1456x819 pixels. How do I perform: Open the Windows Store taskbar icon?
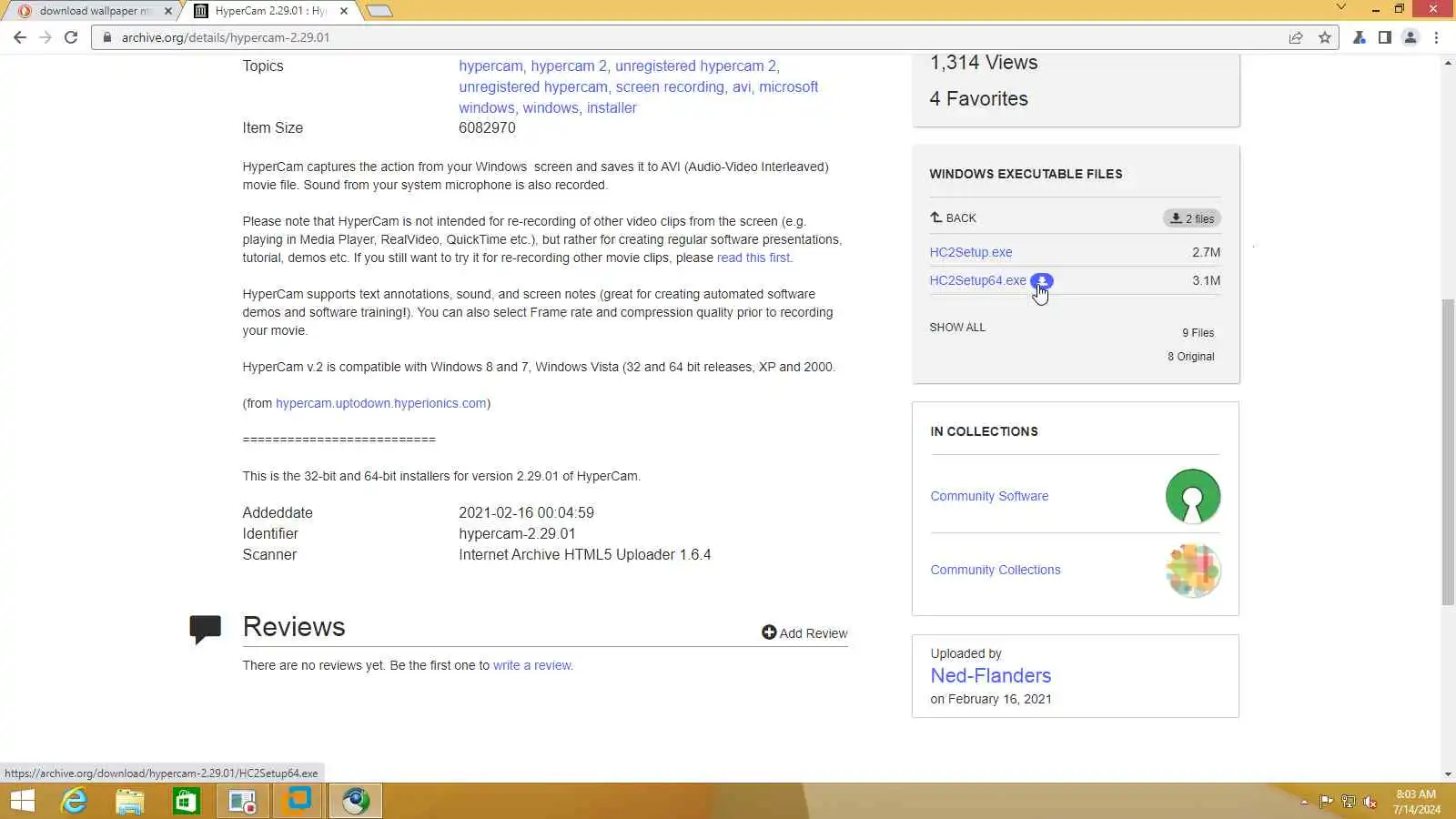click(x=187, y=801)
